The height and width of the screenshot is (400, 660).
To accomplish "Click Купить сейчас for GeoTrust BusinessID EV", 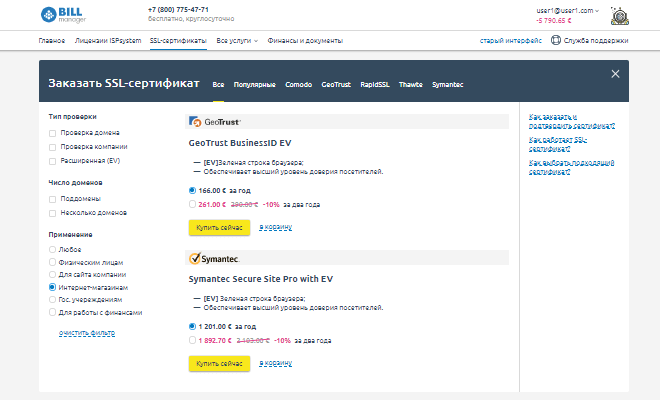I will (x=219, y=227).
